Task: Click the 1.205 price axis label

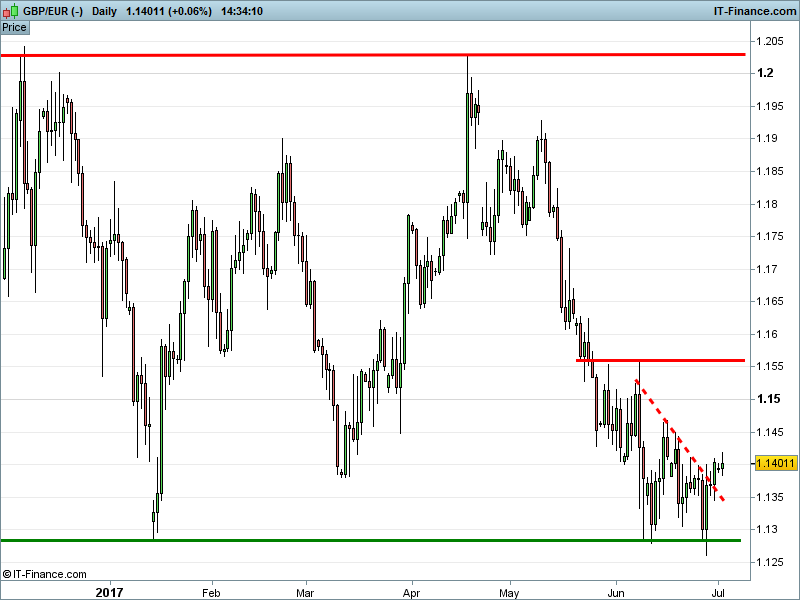Action: tap(769, 41)
